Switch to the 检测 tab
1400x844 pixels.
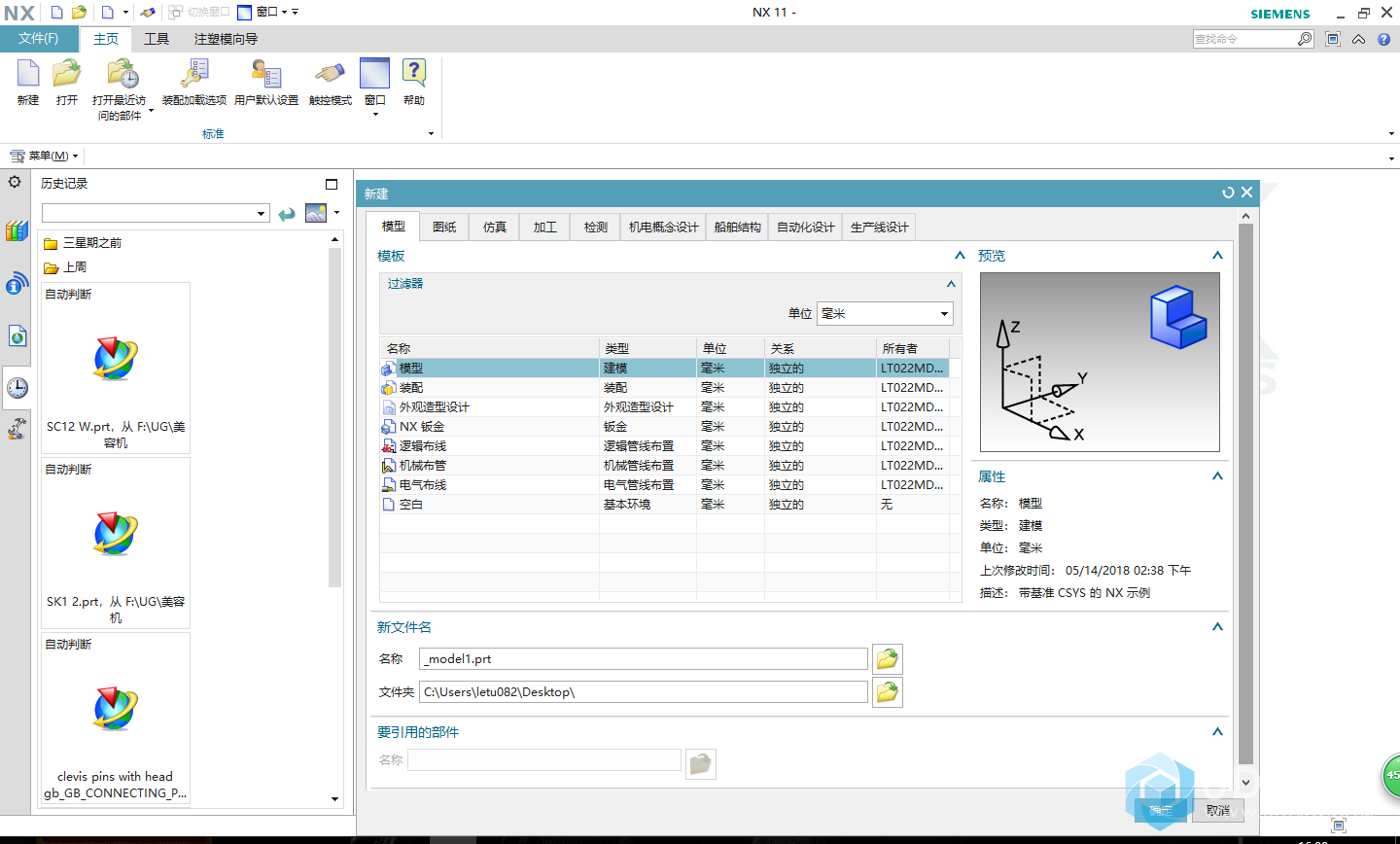pos(596,227)
